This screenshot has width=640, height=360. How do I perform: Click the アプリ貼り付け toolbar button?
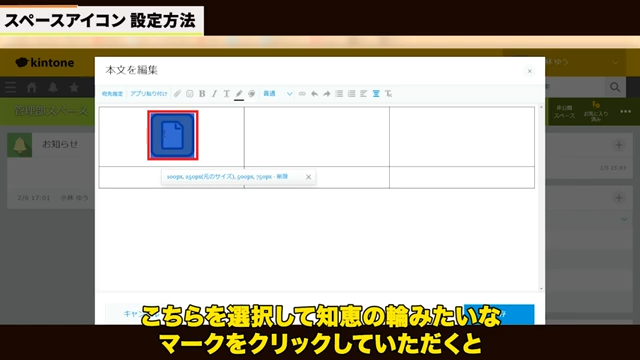149,94
